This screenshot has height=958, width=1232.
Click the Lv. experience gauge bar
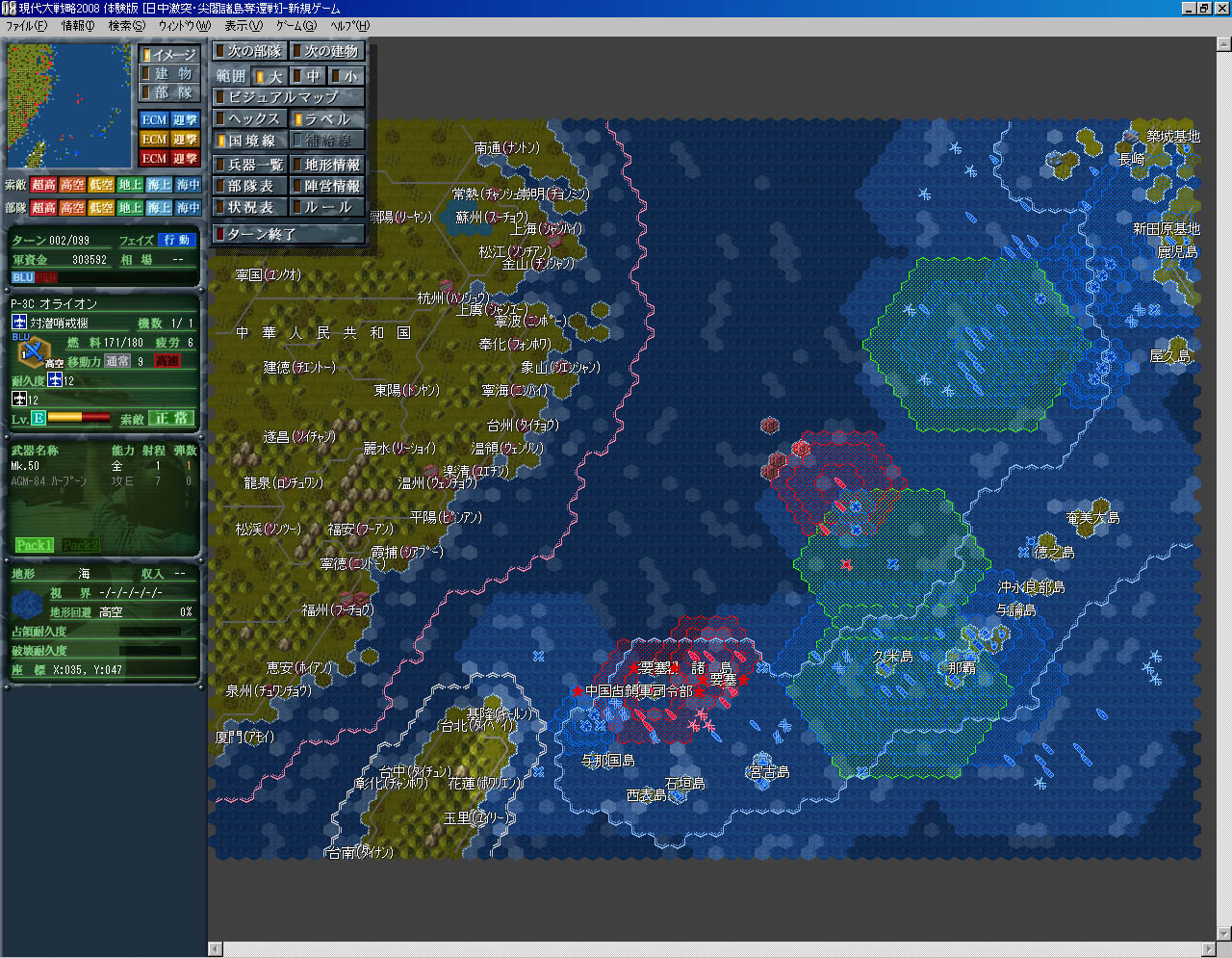(x=79, y=418)
